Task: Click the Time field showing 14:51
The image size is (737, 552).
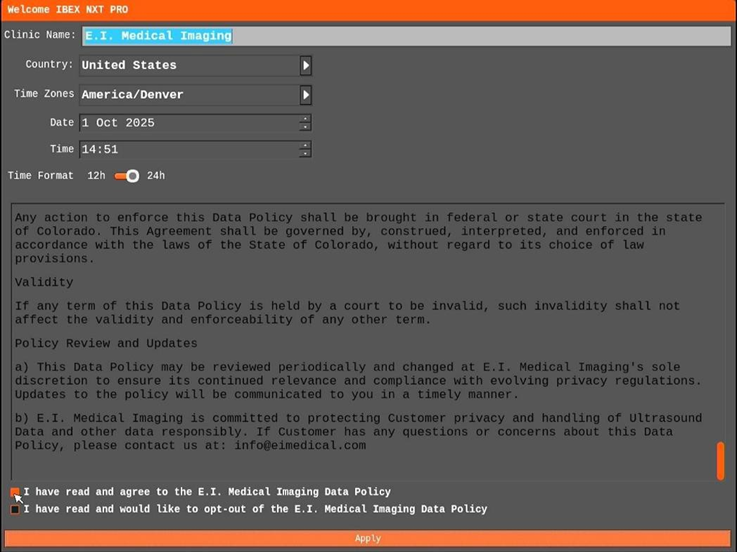Action: [189, 149]
